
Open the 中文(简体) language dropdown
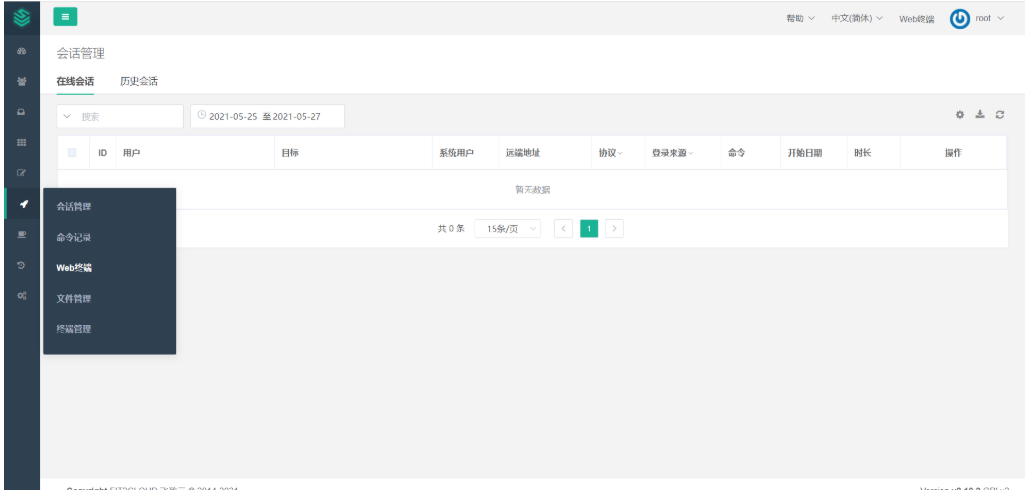pos(857,18)
